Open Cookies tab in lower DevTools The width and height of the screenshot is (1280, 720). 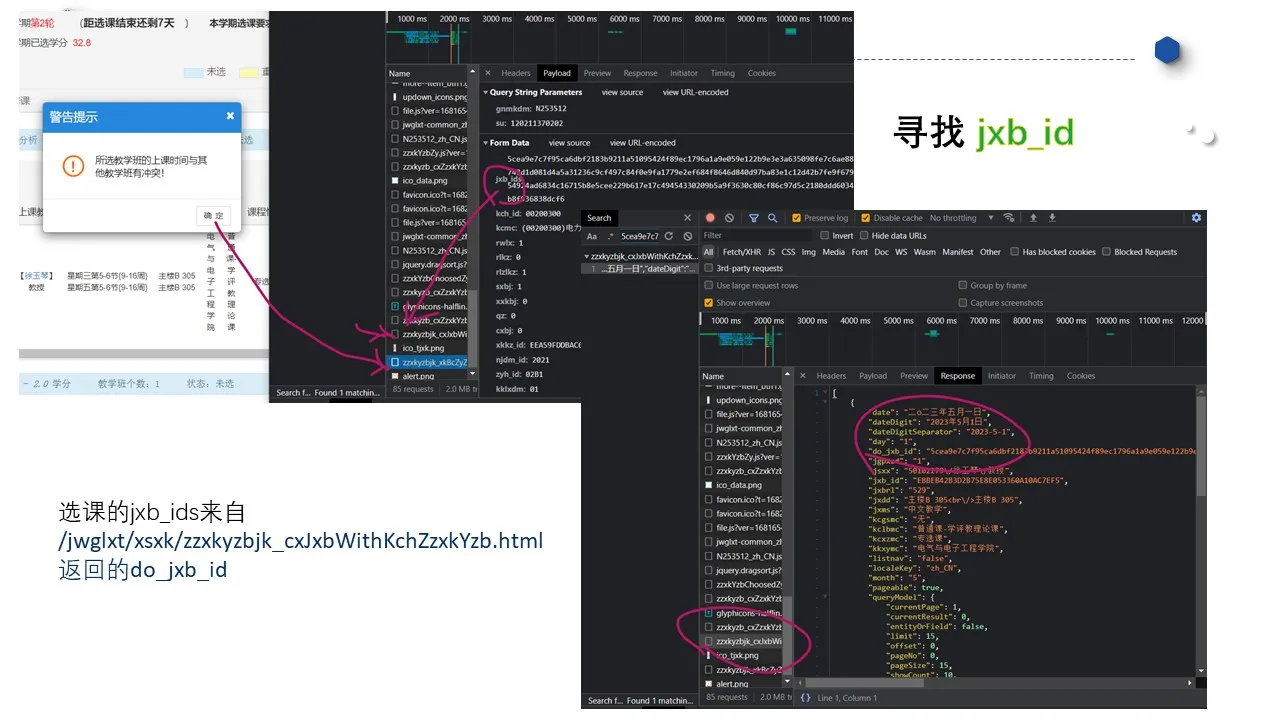[1081, 376]
